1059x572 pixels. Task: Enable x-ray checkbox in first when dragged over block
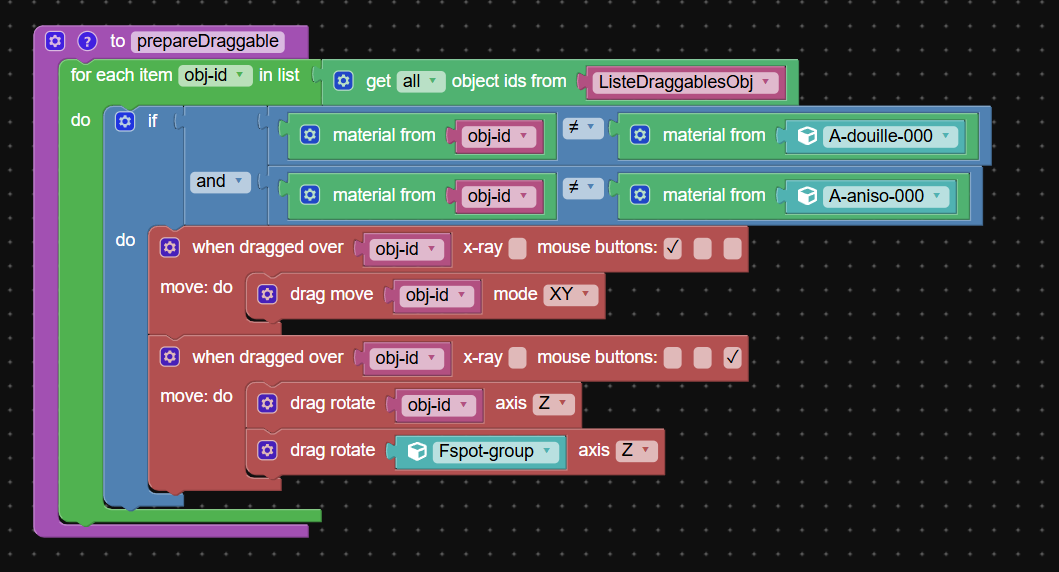coord(517,248)
